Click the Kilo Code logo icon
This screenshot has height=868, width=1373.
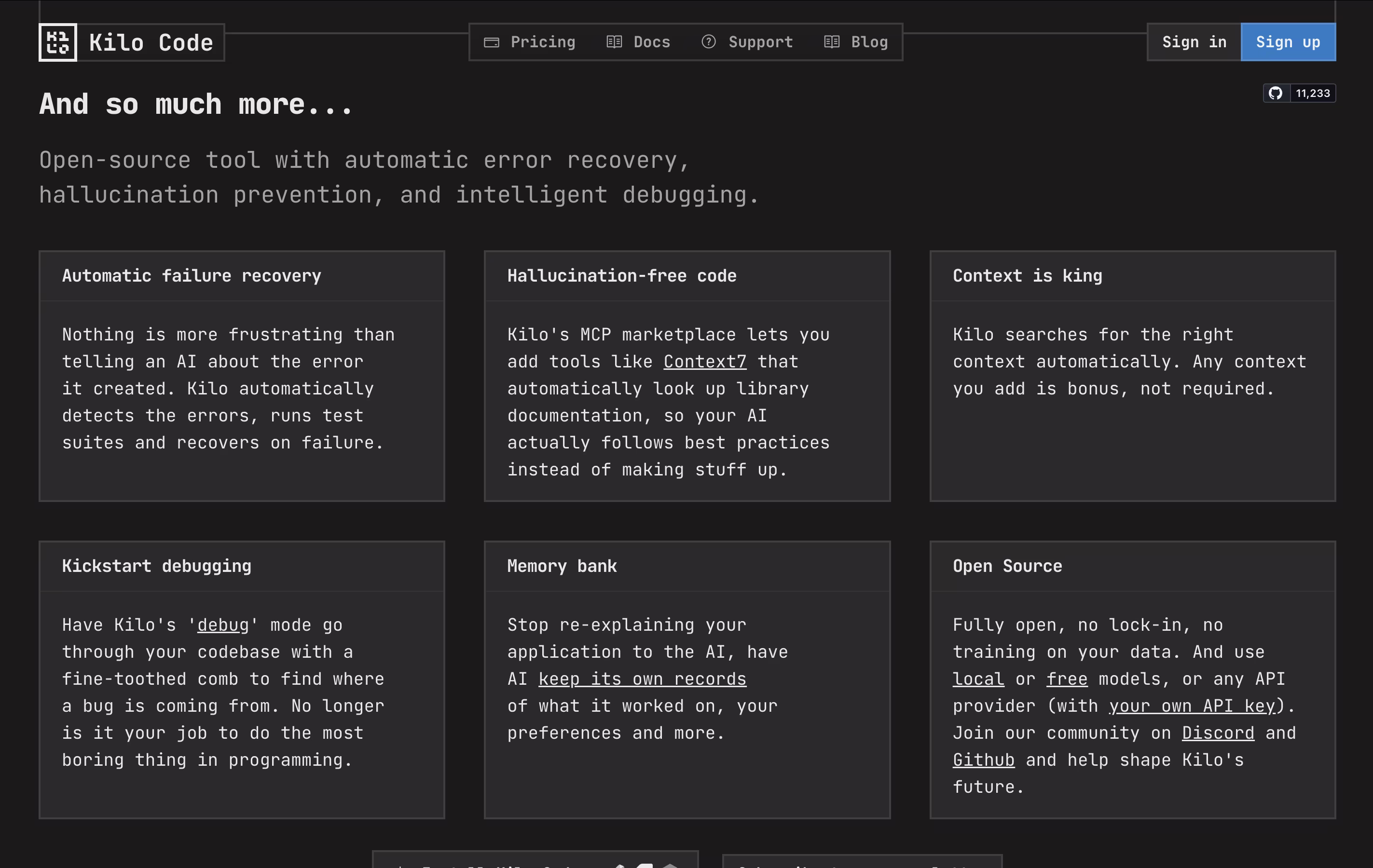point(57,42)
